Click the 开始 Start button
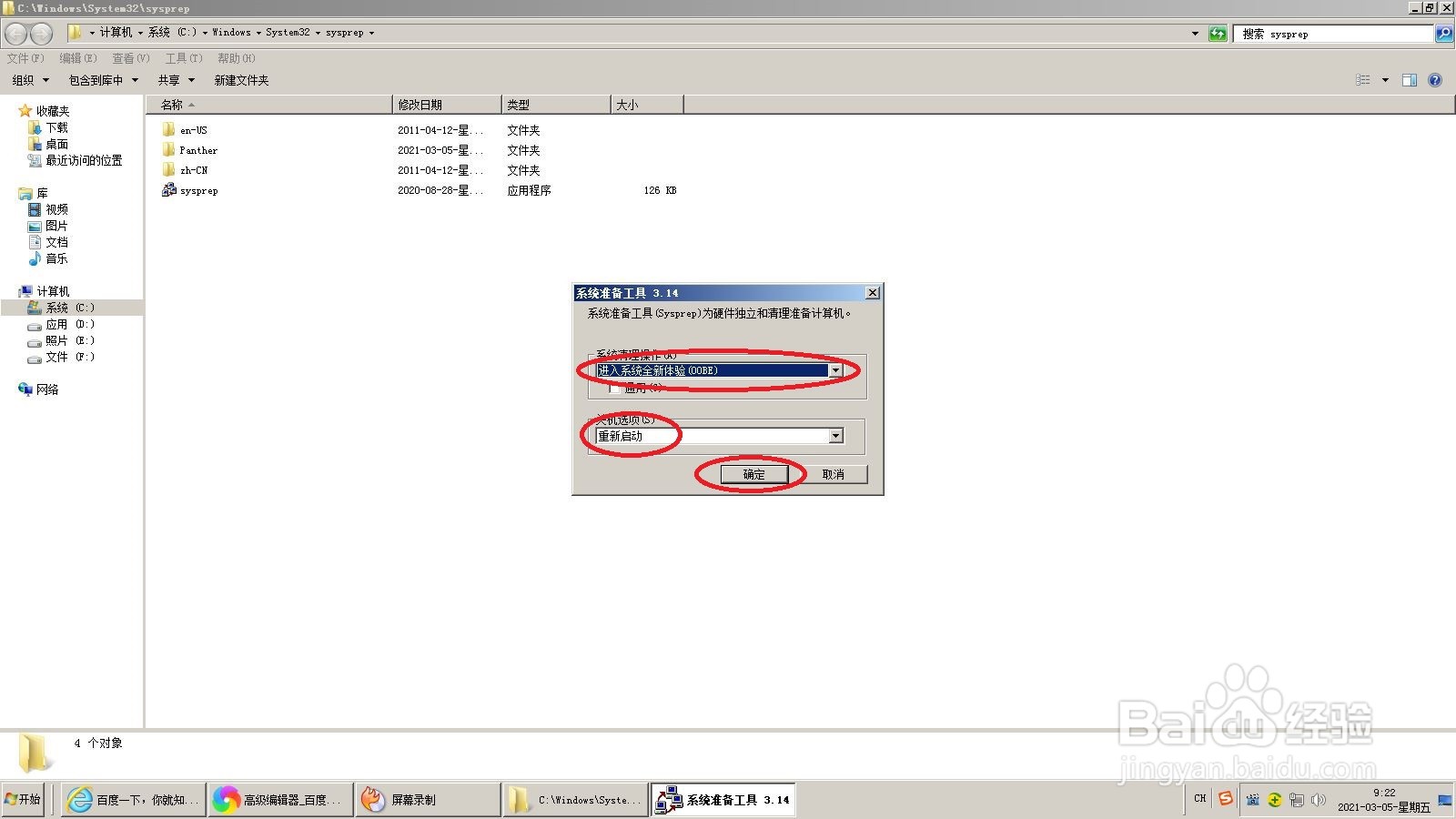 [x=23, y=799]
